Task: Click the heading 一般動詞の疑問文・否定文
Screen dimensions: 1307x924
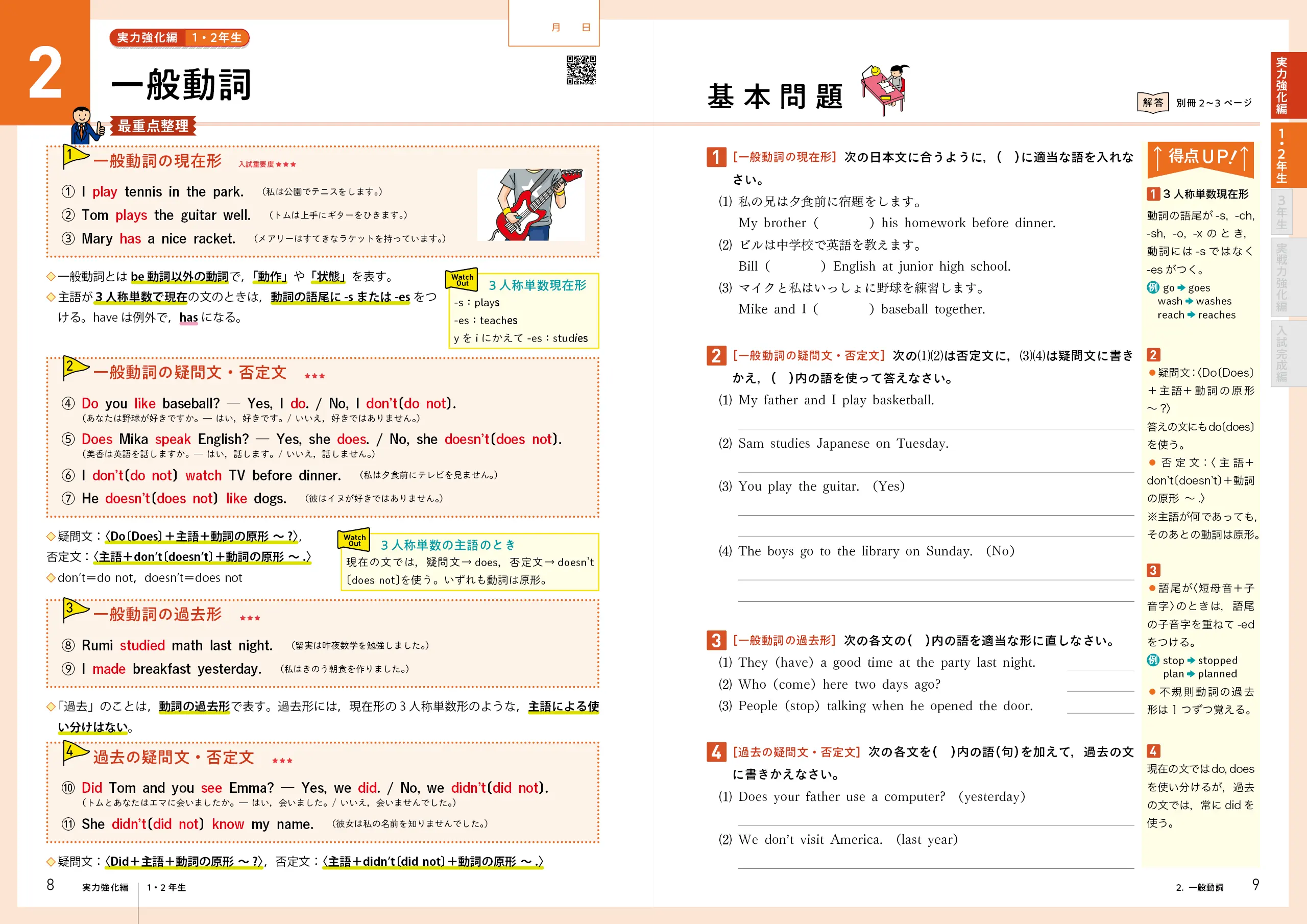Action: 189,372
